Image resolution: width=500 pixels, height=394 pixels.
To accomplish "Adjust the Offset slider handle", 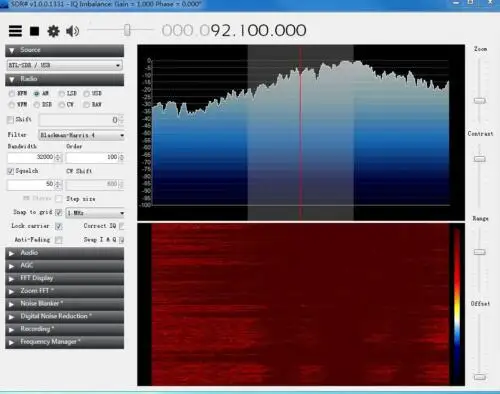I will tap(480, 377).
